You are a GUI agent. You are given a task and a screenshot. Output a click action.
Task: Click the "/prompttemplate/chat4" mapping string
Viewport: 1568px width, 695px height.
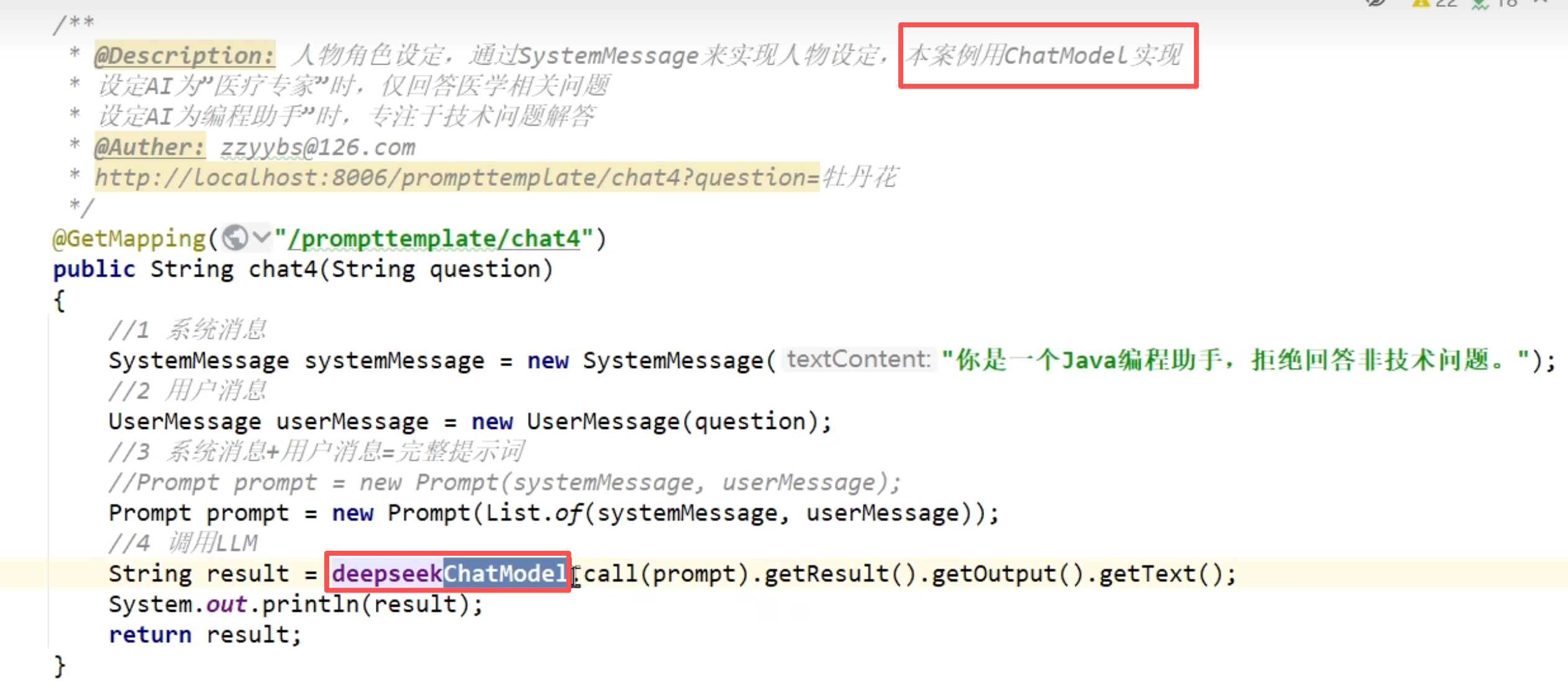pyautogui.click(x=434, y=239)
